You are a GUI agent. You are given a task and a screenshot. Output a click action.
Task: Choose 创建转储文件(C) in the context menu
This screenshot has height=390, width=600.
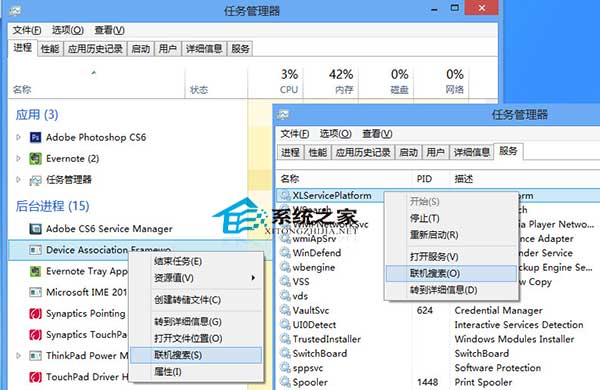click(x=197, y=300)
